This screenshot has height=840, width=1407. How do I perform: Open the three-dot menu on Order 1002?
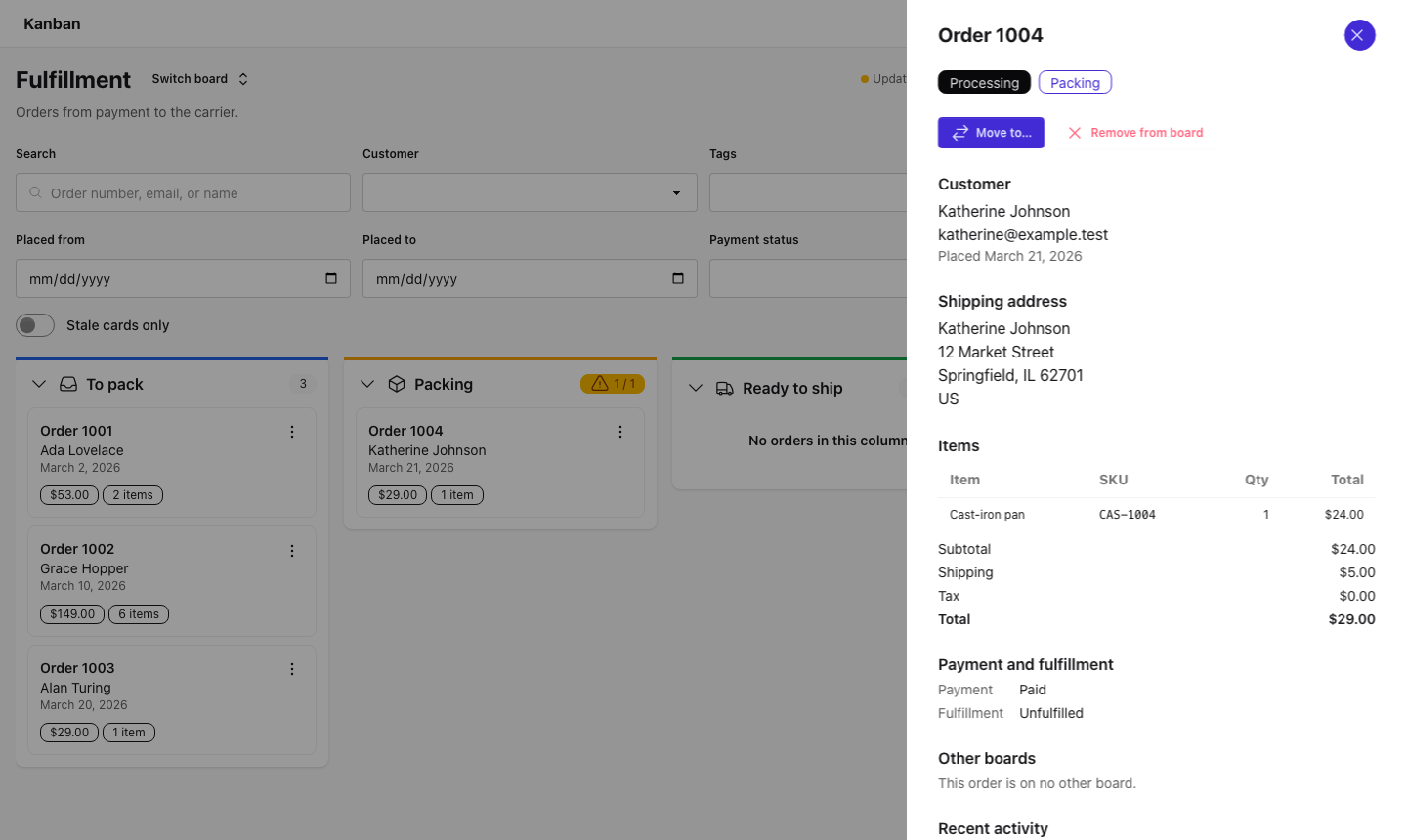(292, 551)
